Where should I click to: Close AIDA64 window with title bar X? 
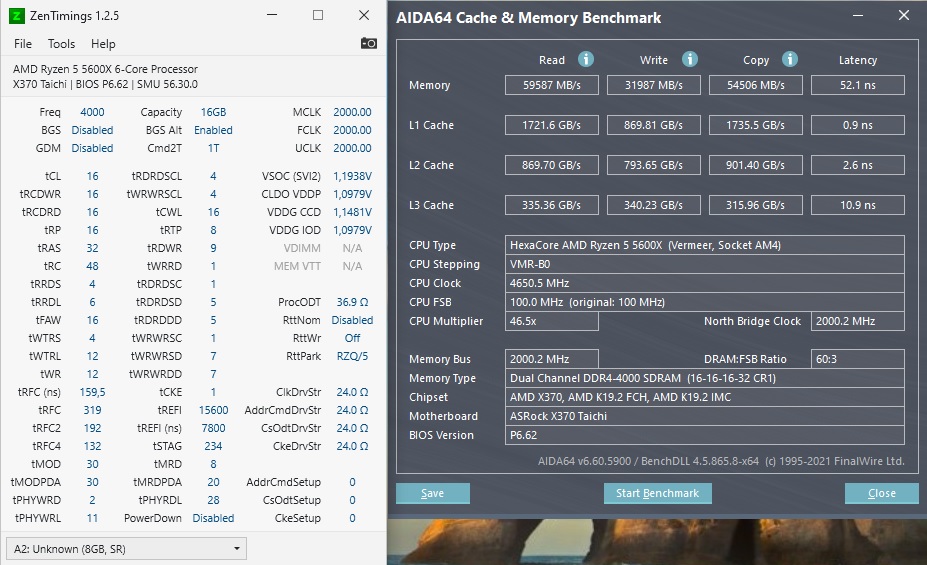tap(904, 16)
